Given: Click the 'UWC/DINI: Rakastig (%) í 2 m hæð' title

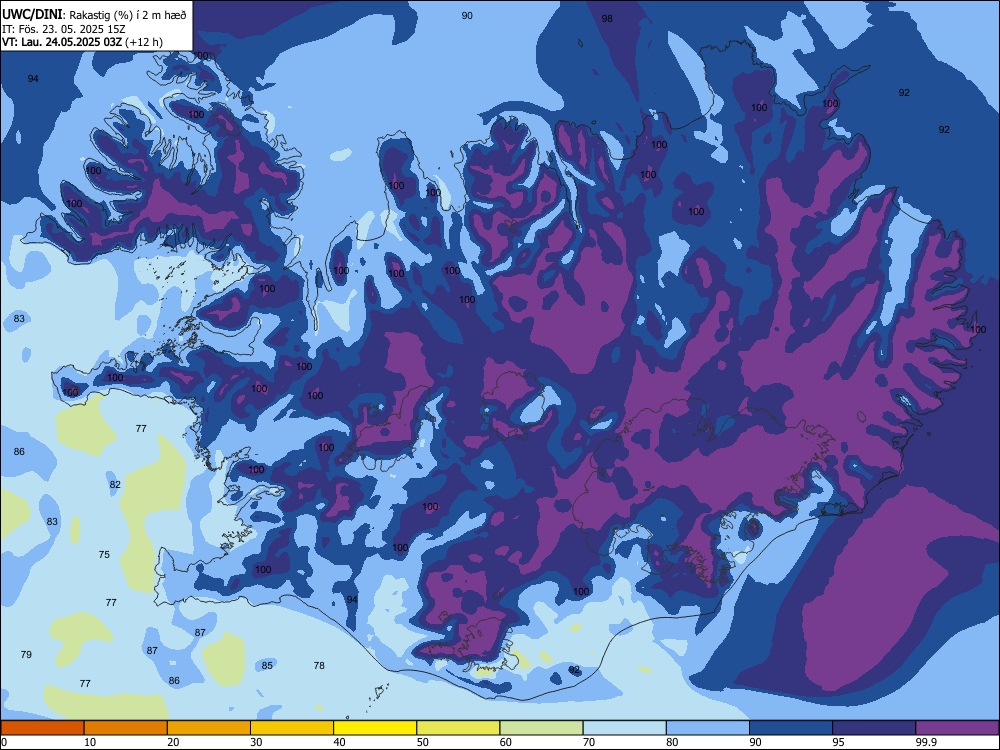Looking at the screenshot, I should tap(94, 14).
